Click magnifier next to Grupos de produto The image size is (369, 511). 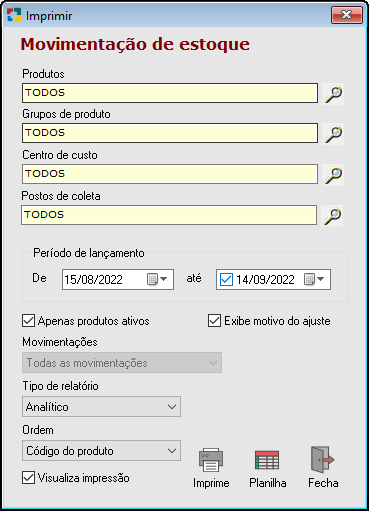[333, 134]
